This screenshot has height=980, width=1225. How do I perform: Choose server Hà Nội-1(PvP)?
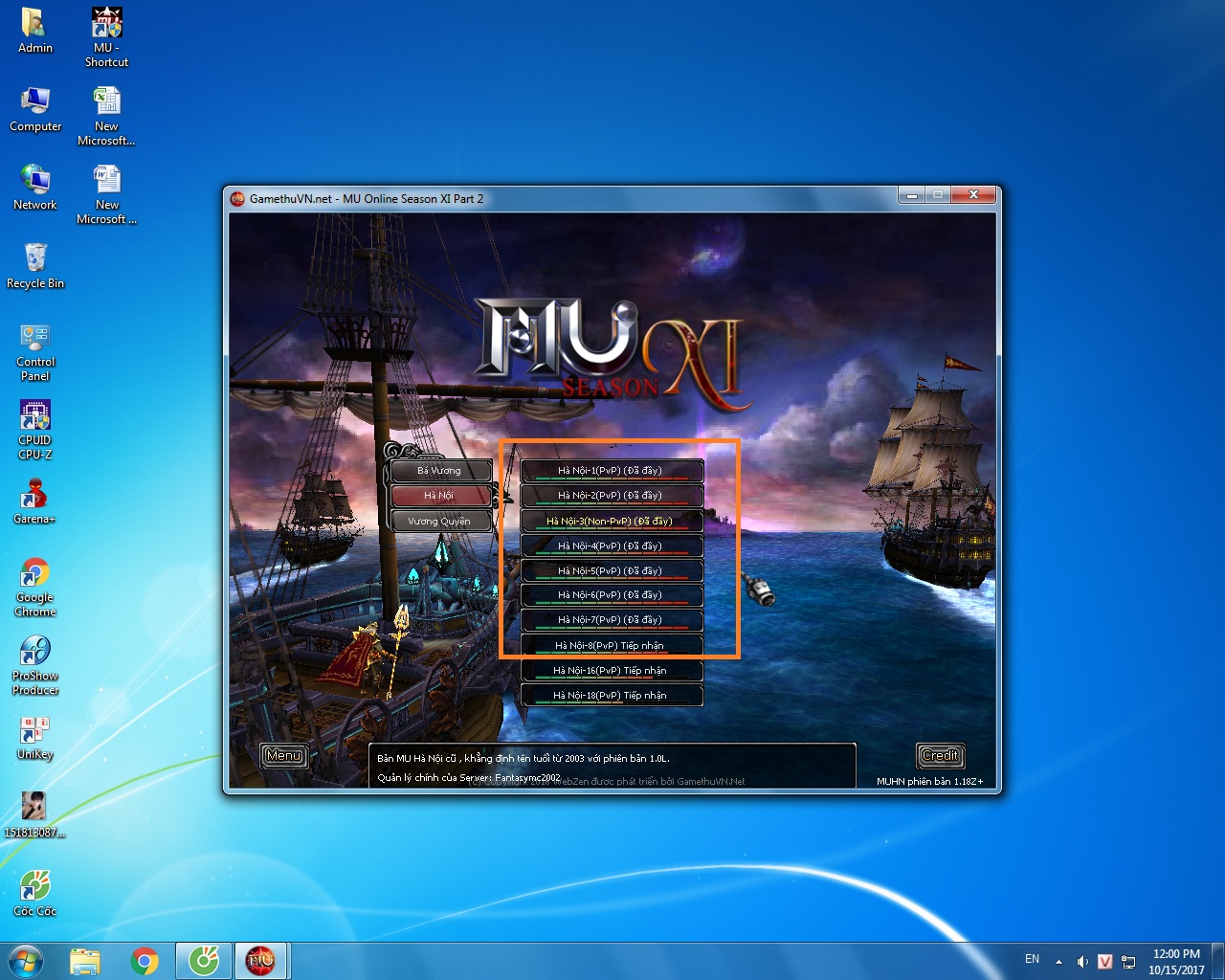(x=612, y=471)
